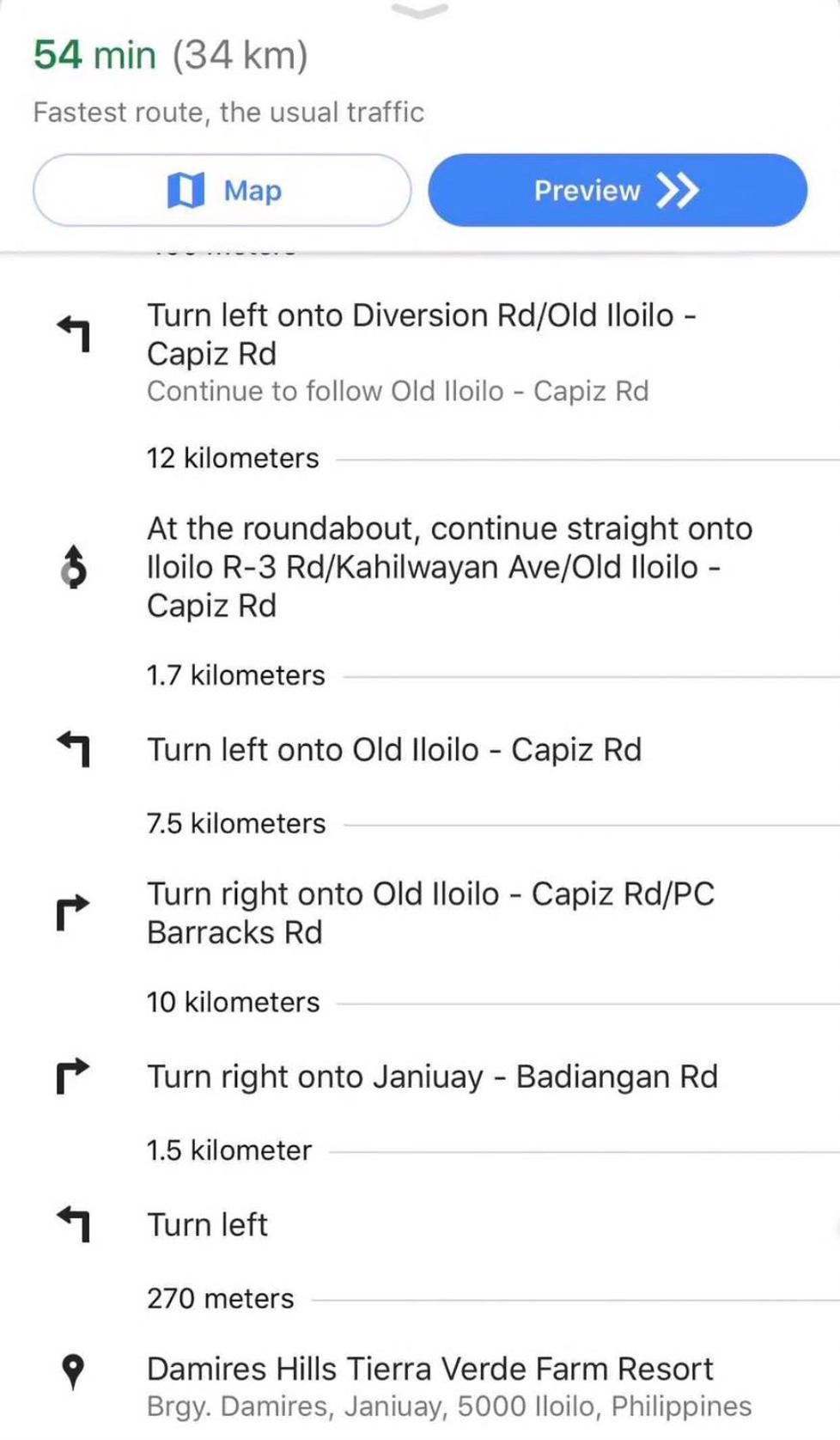
Task: Start route Preview button
Action: coord(618,190)
